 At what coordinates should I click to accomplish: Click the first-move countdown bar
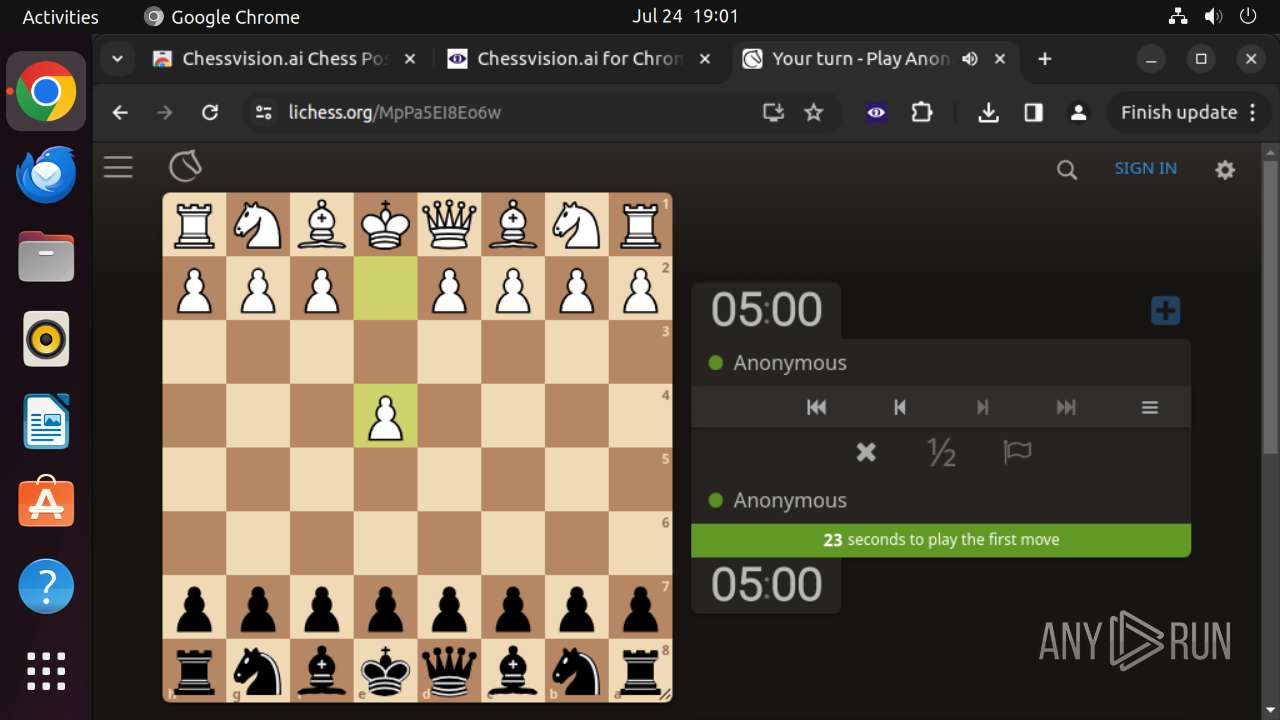(x=941, y=540)
